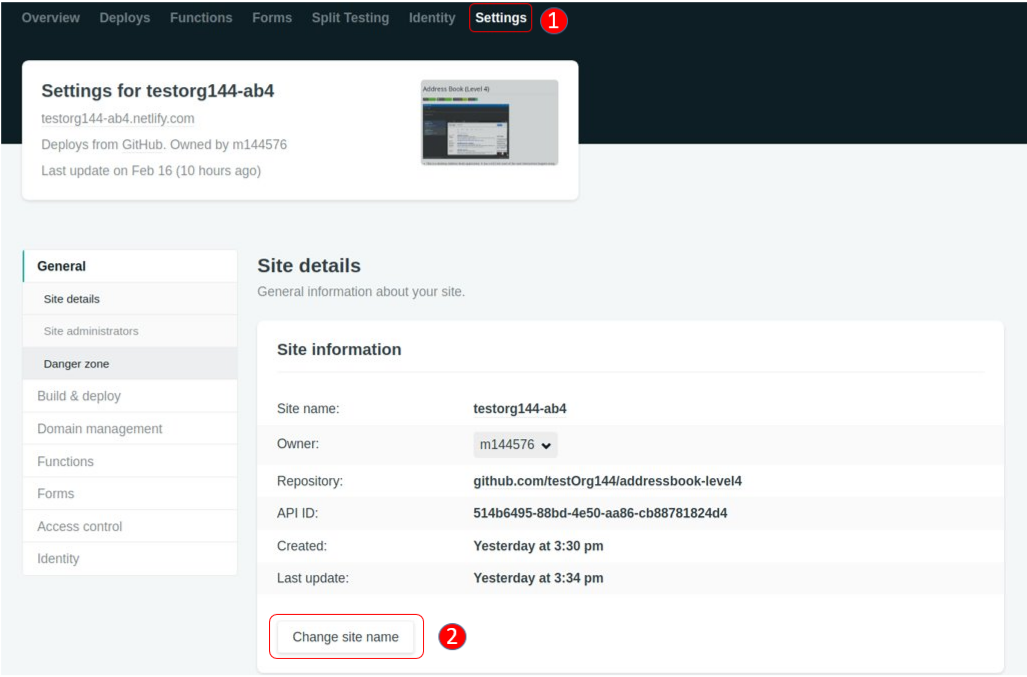1027x677 pixels.
Task: Go to Access control settings
Action: pos(79,526)
